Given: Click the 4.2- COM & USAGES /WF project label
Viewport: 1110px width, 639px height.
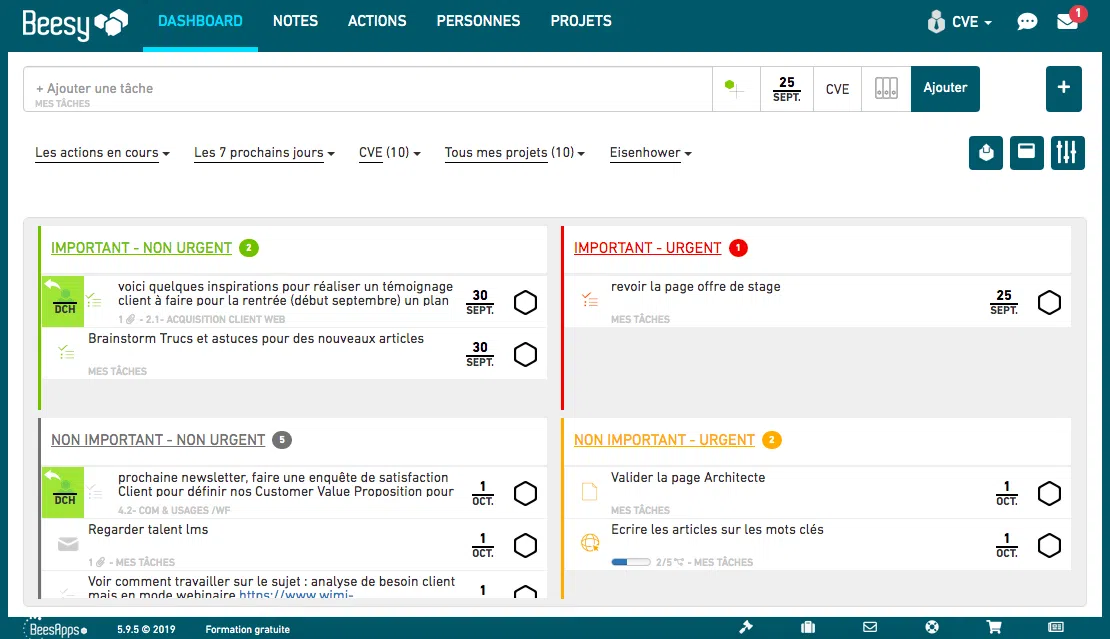Looking at the screenshot, I should (x=174, y=510).
